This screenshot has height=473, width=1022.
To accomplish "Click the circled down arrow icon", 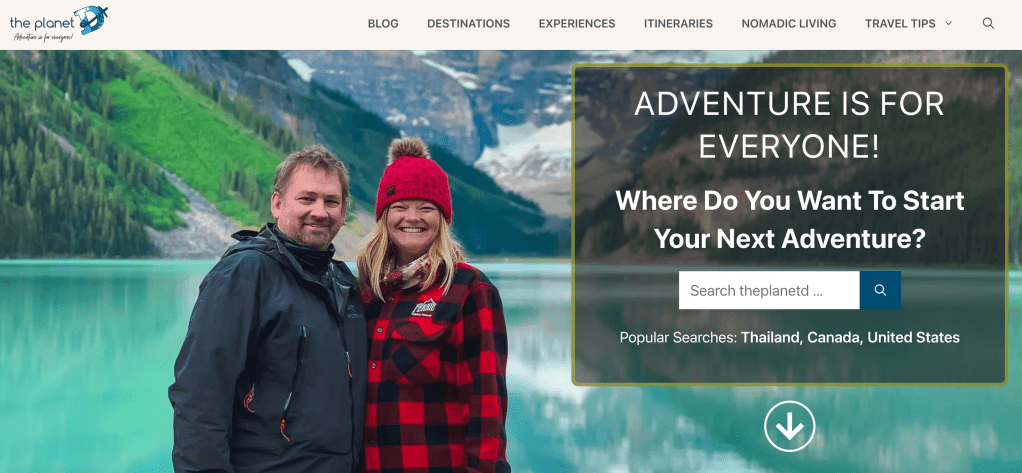I will [789, 426].
